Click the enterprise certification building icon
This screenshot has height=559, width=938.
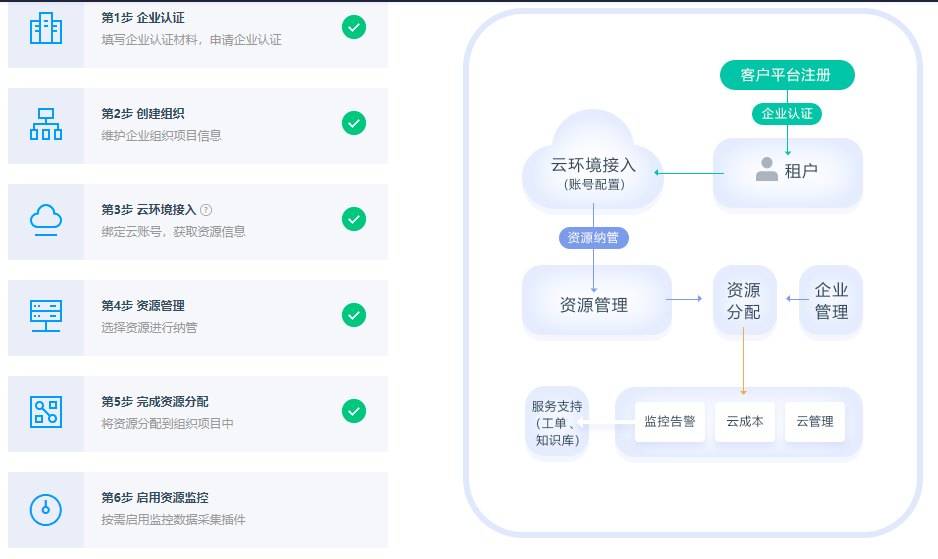pos(46,28)
